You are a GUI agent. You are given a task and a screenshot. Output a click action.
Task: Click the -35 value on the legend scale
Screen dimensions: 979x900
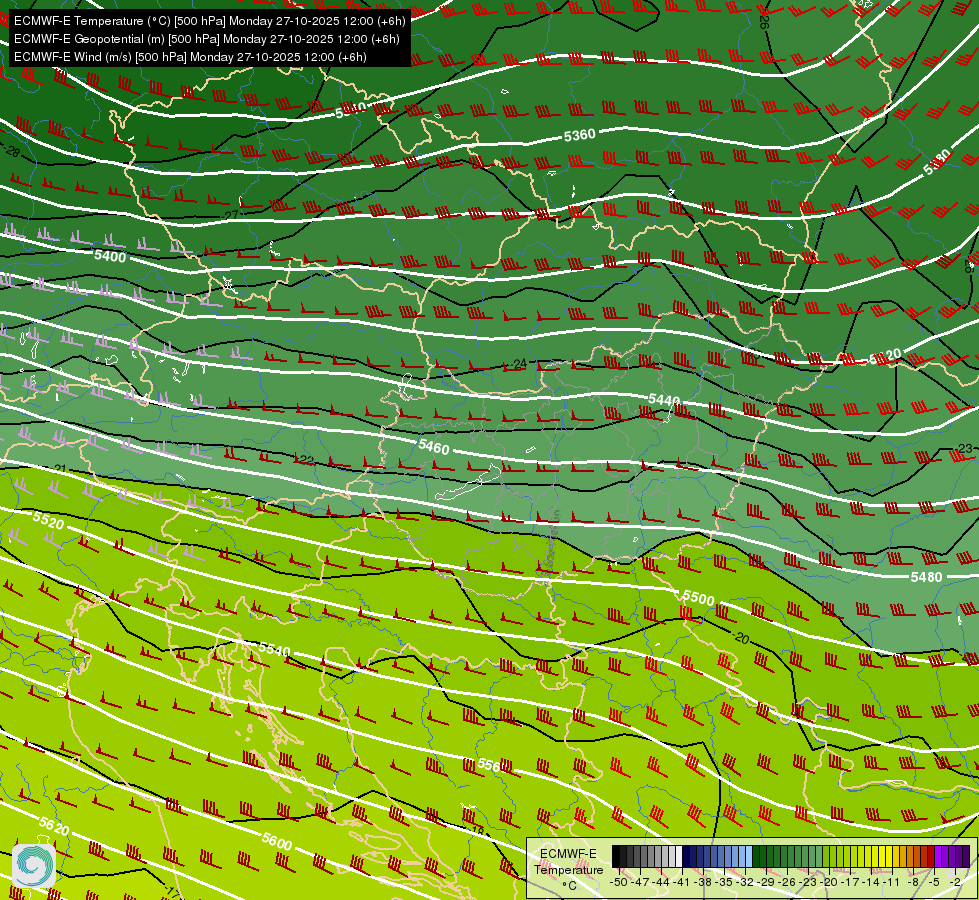pos(724,882)
